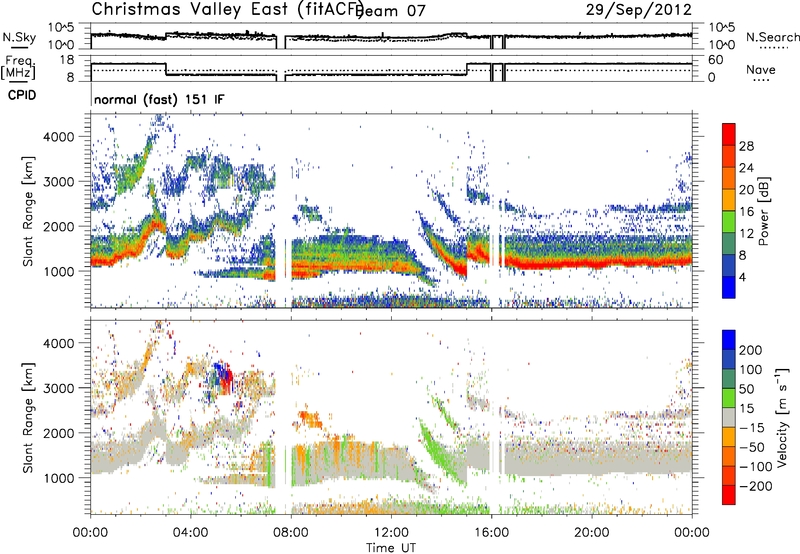The image size is (800, 554).
Task: Click the 'N.Search' legend label
Action: point(773,37)
